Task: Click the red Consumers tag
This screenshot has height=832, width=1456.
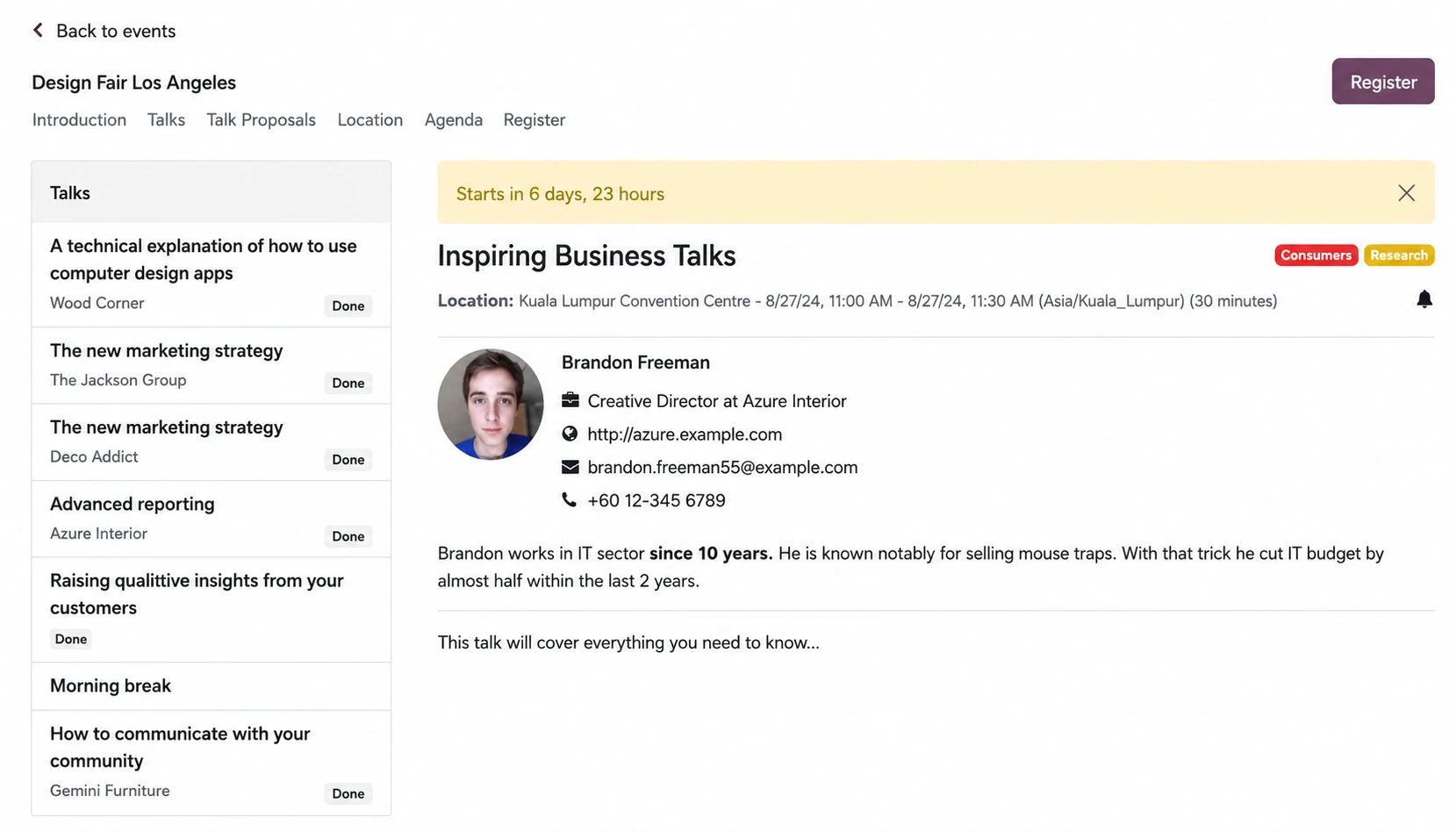Action: coord(1316,255)
